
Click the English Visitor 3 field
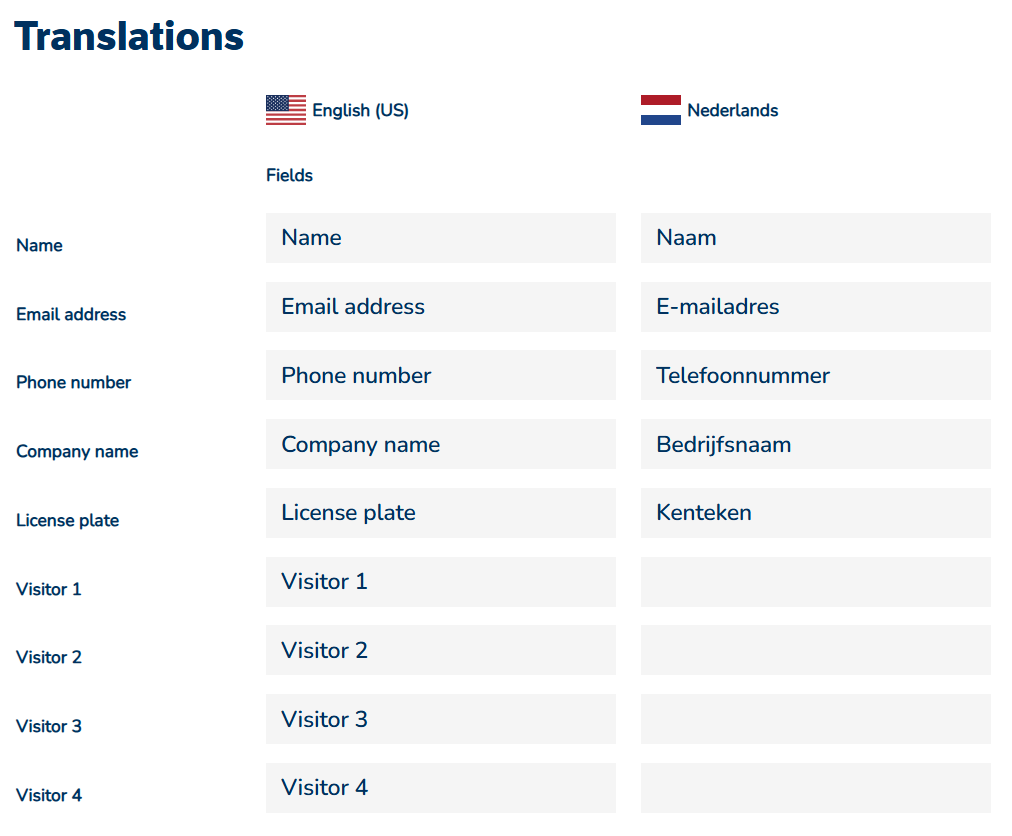[x=440, y=719]
